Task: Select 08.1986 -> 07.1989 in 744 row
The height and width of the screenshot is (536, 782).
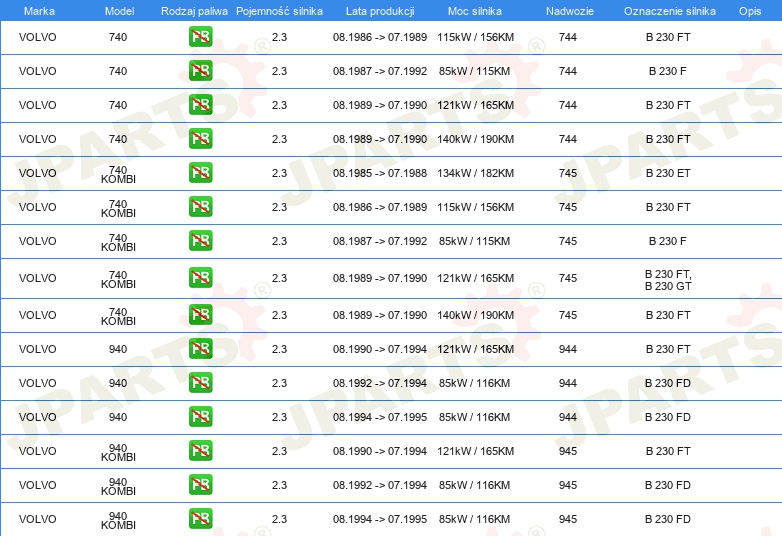Action: click(380, 37)
